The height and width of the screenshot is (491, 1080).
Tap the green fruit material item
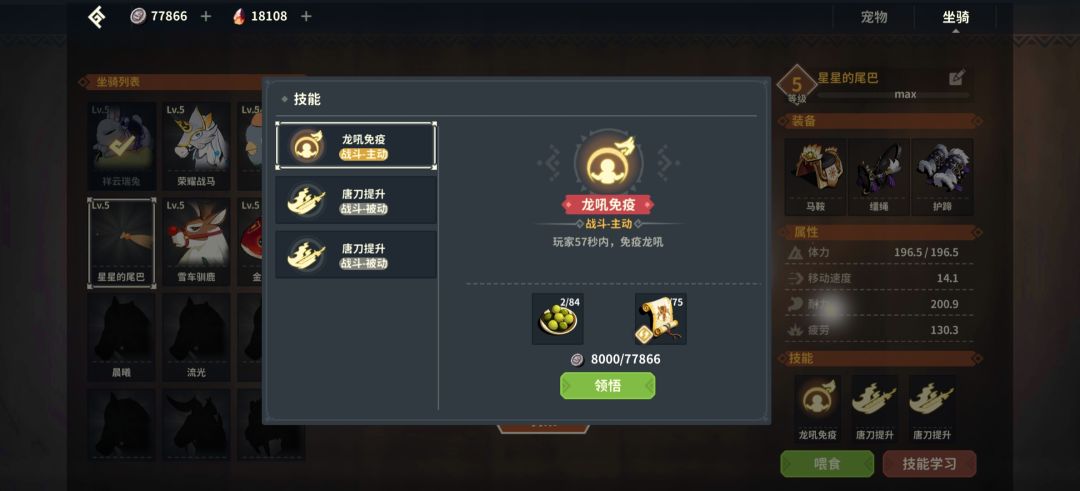(557, 319)
